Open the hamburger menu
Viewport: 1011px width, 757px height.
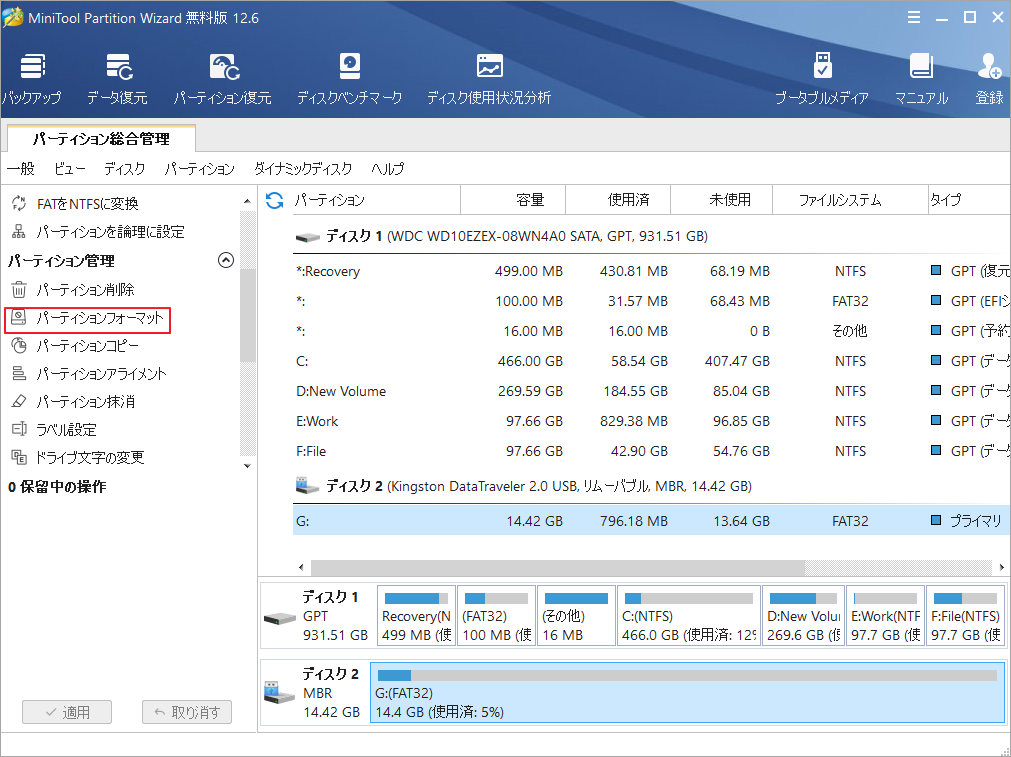click(x=915, y=17)
